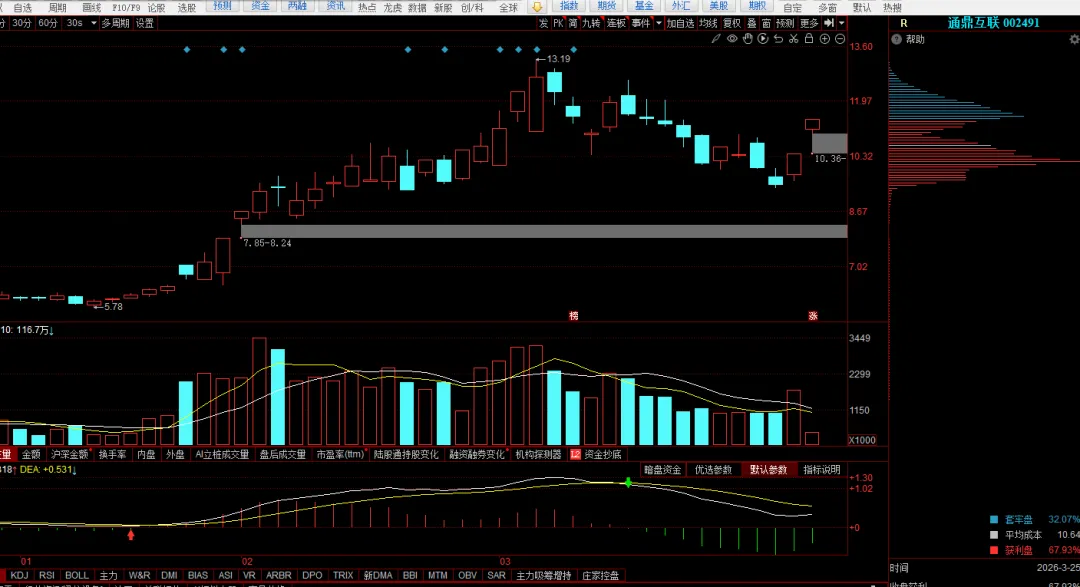This screenshot has height=587, width=1080.
Task: Select the scissors cut tool icon
Action: (x=793, y=39)
